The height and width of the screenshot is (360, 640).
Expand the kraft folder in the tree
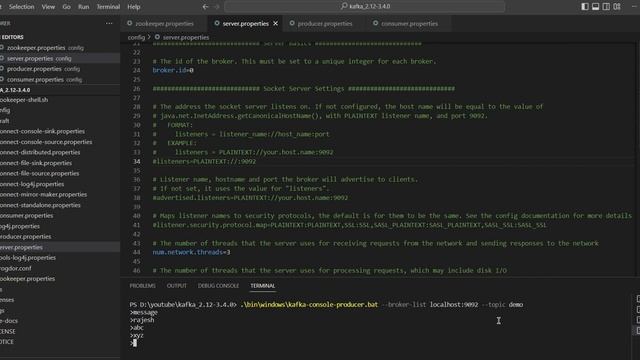click(x=60, y=121)
